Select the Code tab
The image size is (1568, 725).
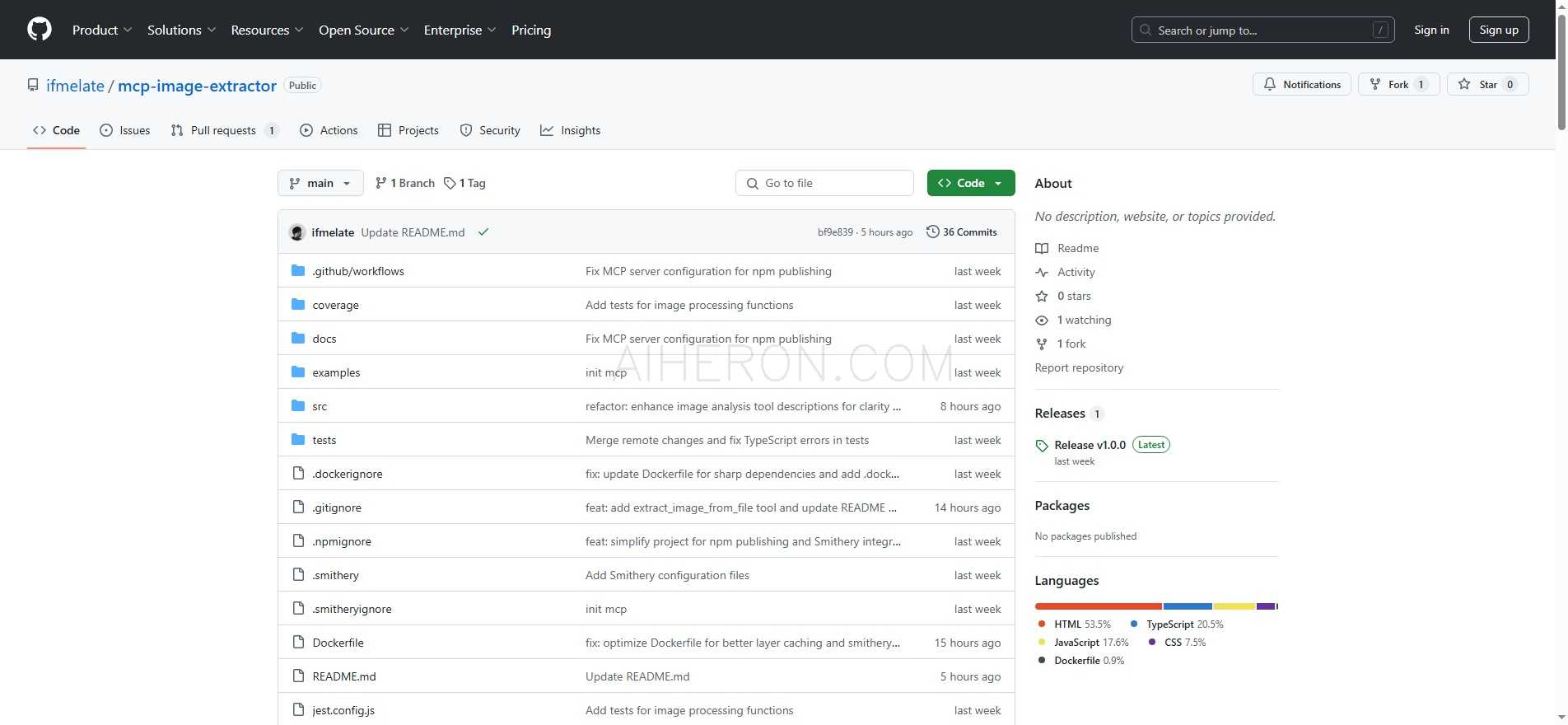point(56,130)
